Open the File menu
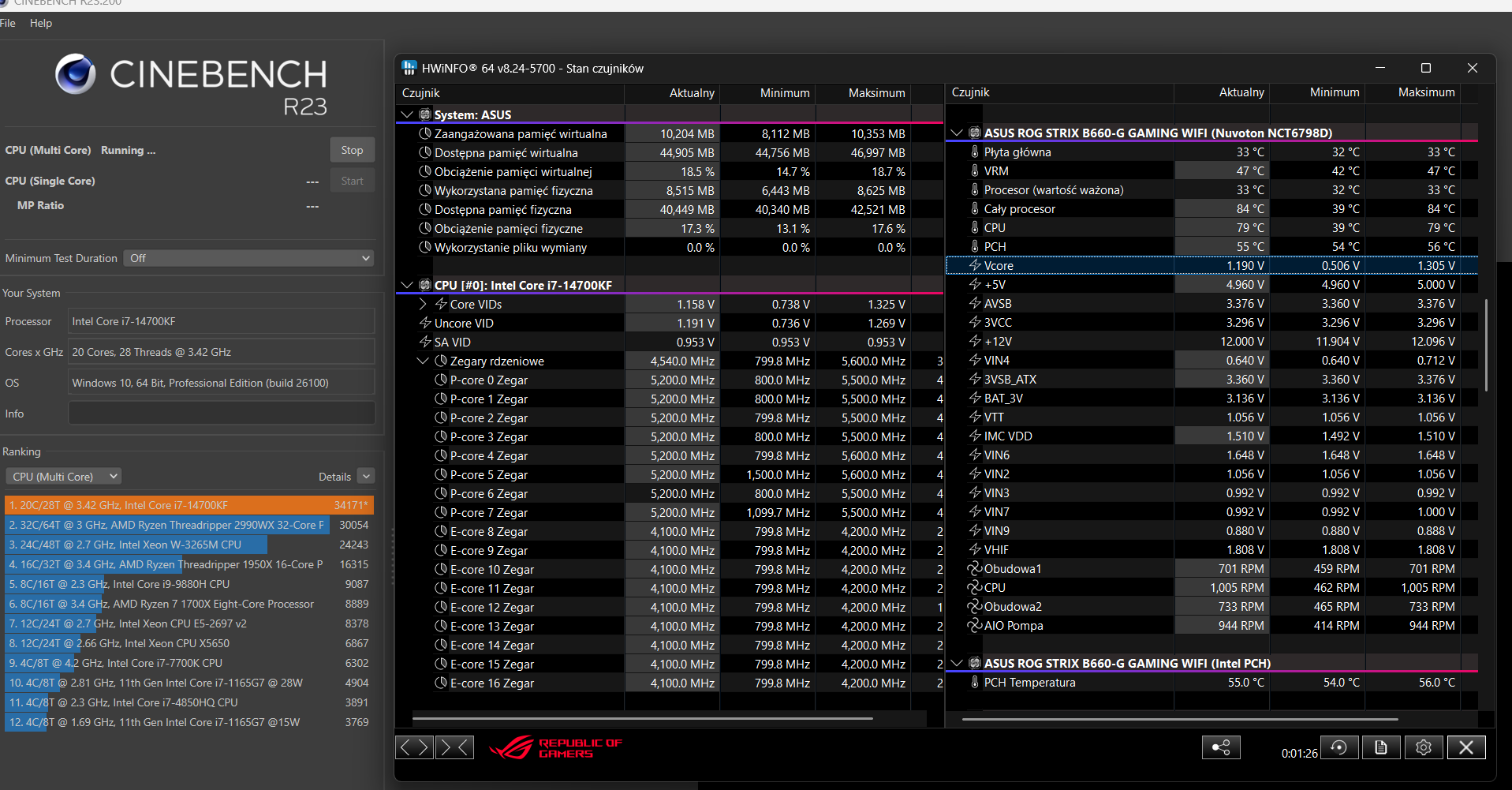 pyautogui.click(x=8, y=23)
